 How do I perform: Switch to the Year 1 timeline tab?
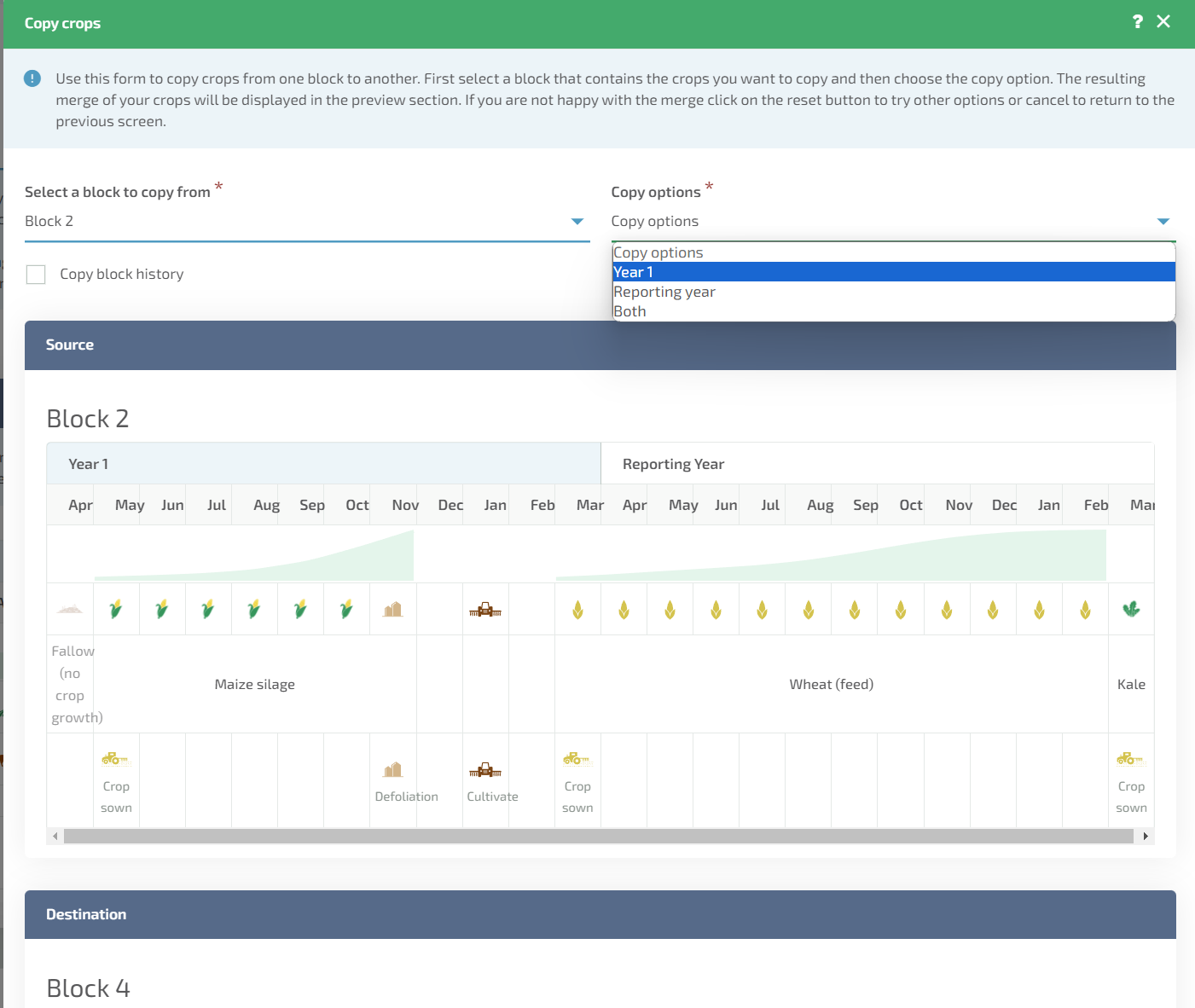point(323,464)
